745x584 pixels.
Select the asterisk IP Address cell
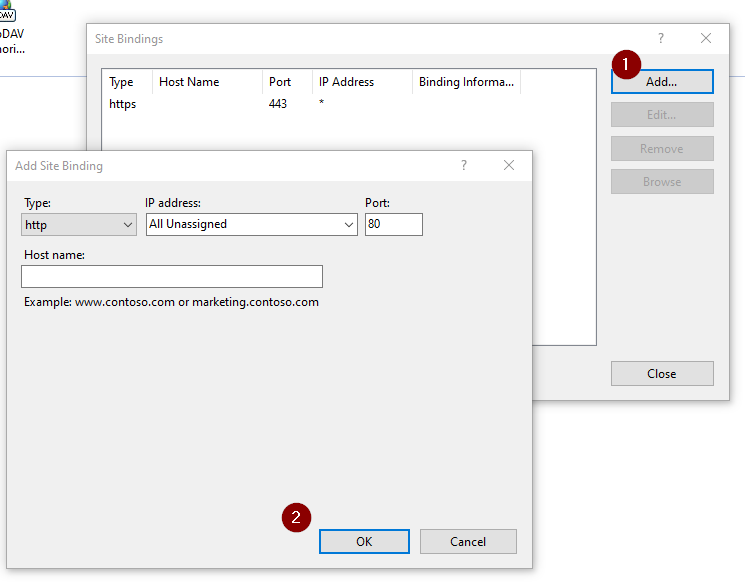point(322,103)
